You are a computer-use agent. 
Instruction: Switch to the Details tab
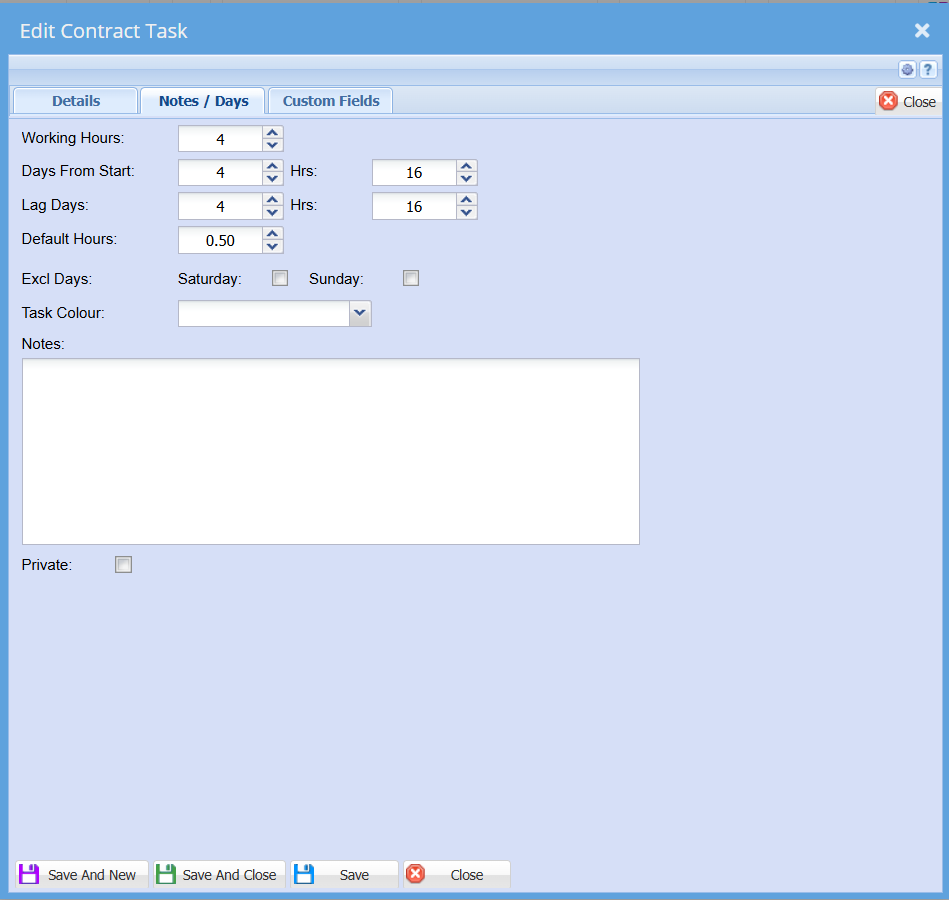pos(76,100)
